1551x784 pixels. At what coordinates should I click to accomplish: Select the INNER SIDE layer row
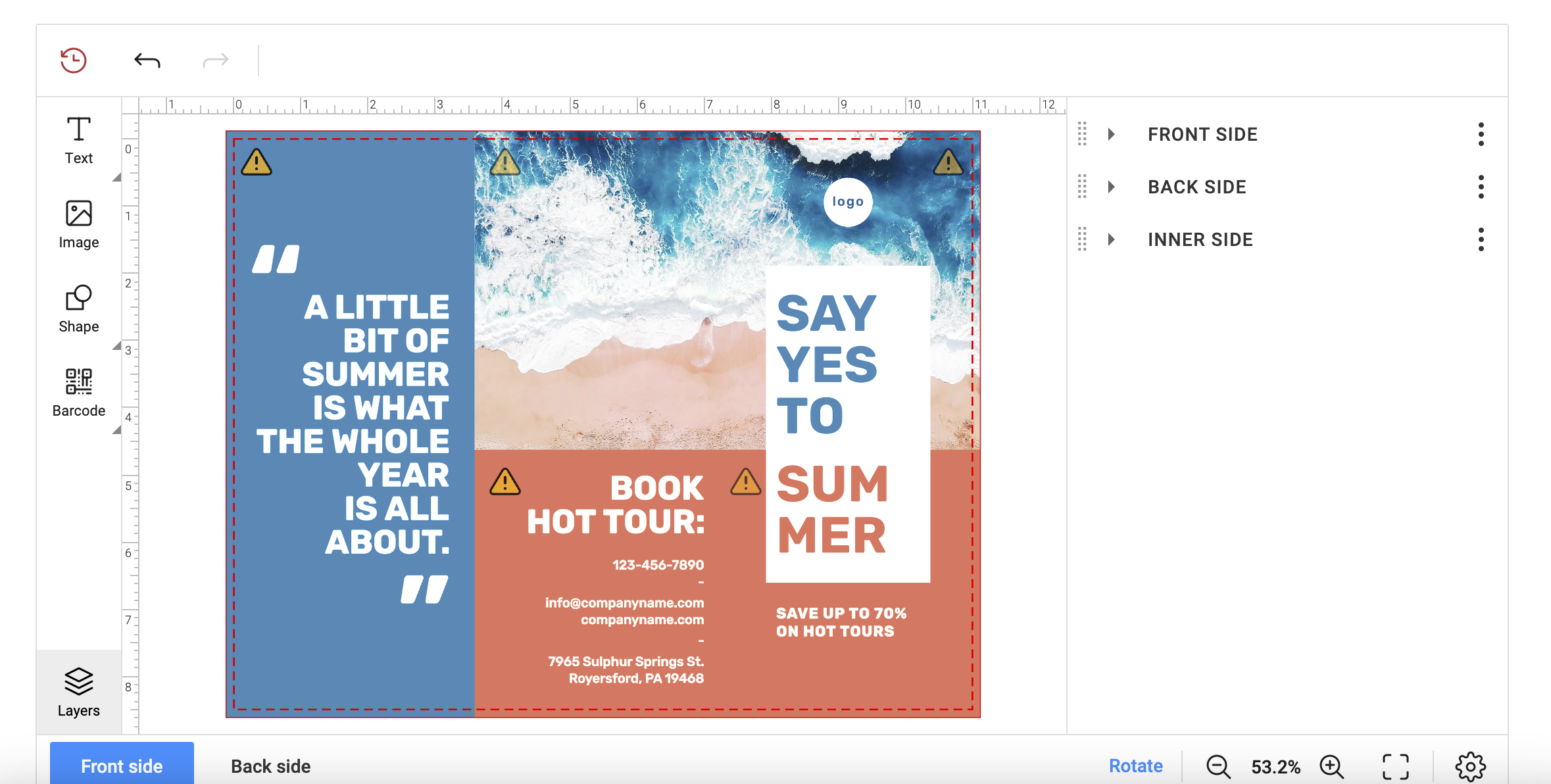[x=1287, y=239]
